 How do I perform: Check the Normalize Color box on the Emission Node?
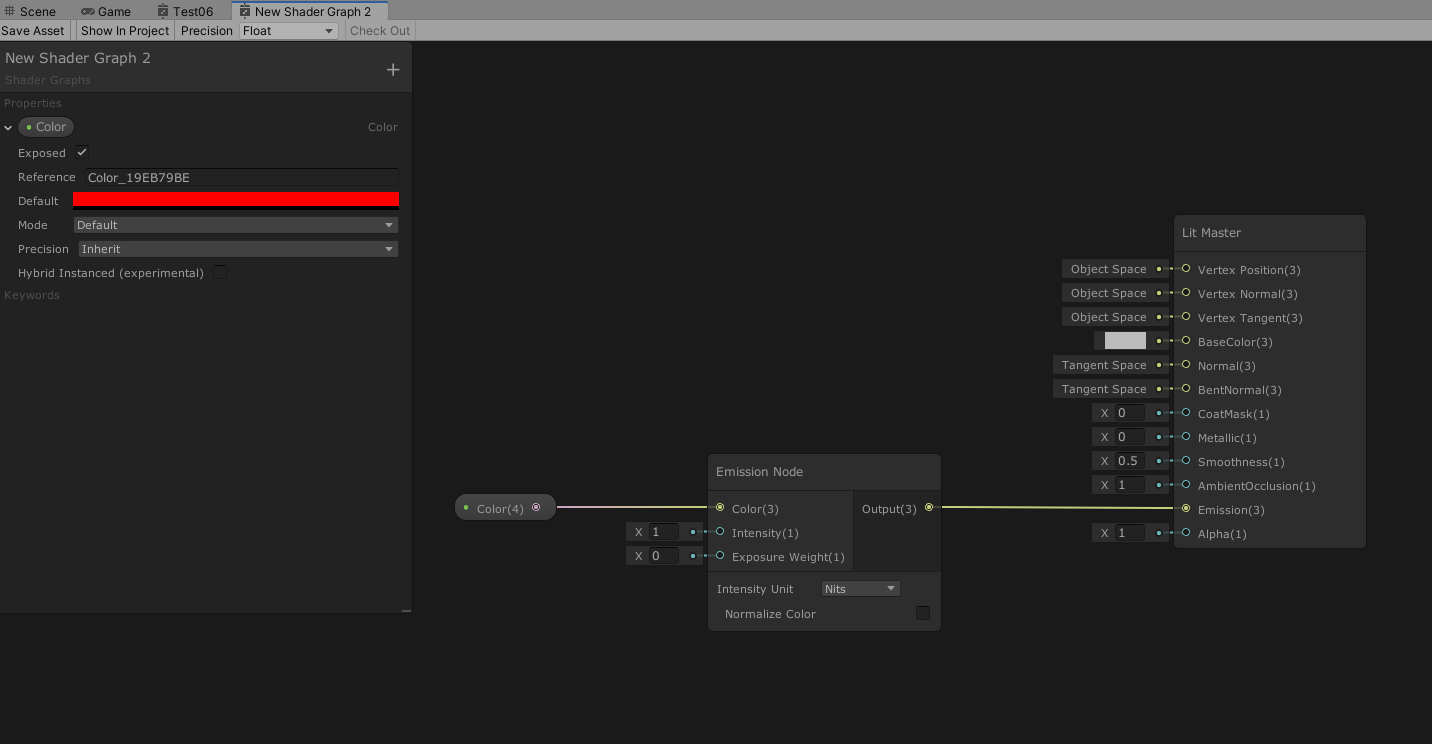922,612
